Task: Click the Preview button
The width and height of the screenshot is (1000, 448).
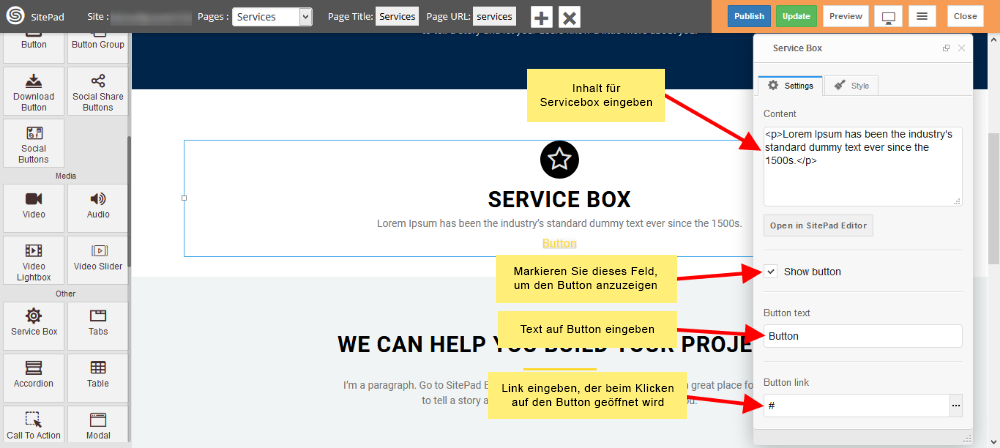Action: pos(846,17)
